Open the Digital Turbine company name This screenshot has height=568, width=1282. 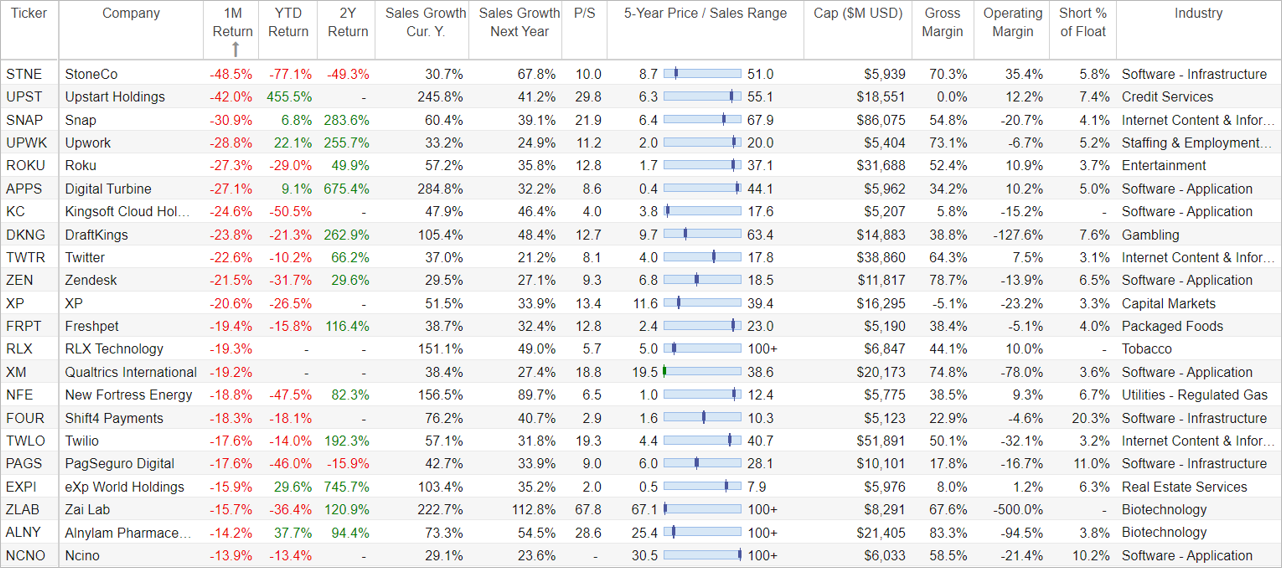point(108,189)
